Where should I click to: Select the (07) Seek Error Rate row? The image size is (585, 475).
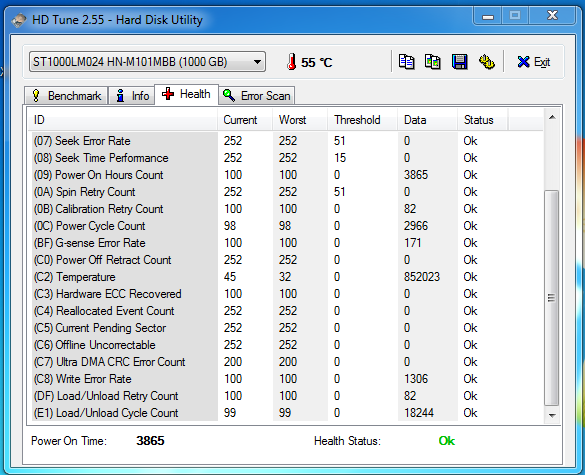[286, 141]
